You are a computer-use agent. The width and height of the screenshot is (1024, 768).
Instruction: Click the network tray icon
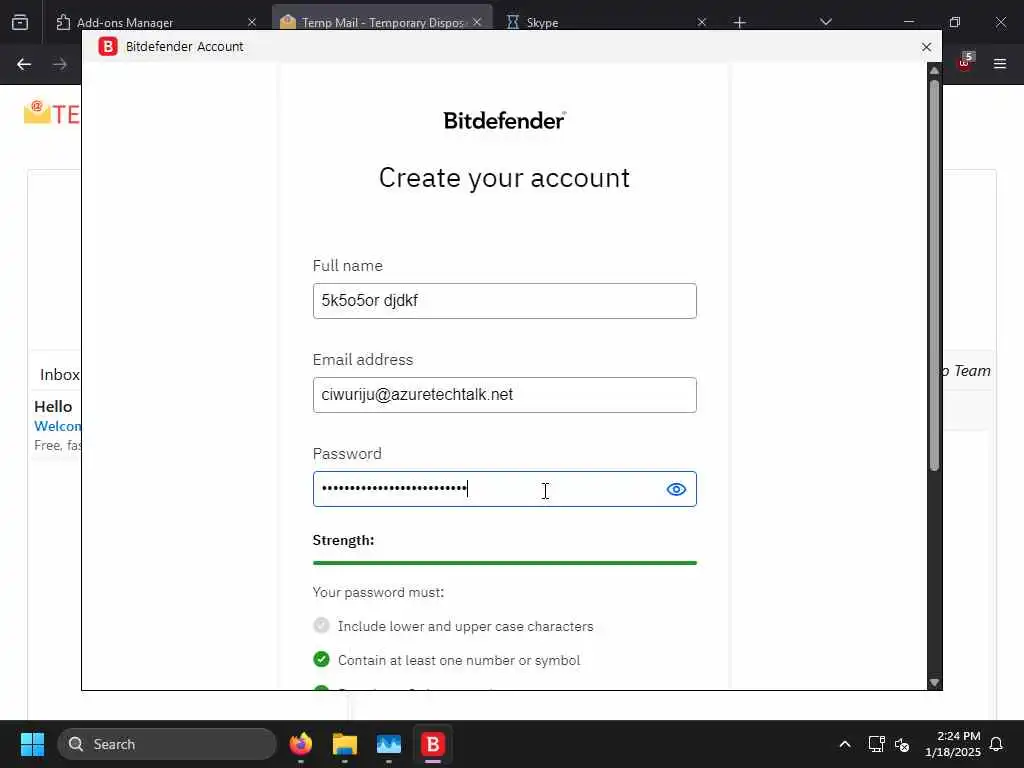click(x=876, y=744)
